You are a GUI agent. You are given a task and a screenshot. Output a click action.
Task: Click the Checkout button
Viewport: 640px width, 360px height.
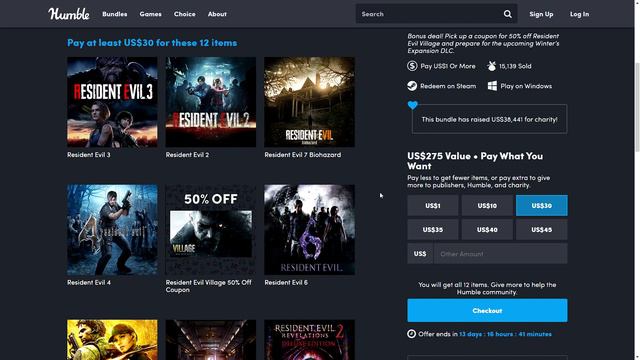click(x=487, y=310)
